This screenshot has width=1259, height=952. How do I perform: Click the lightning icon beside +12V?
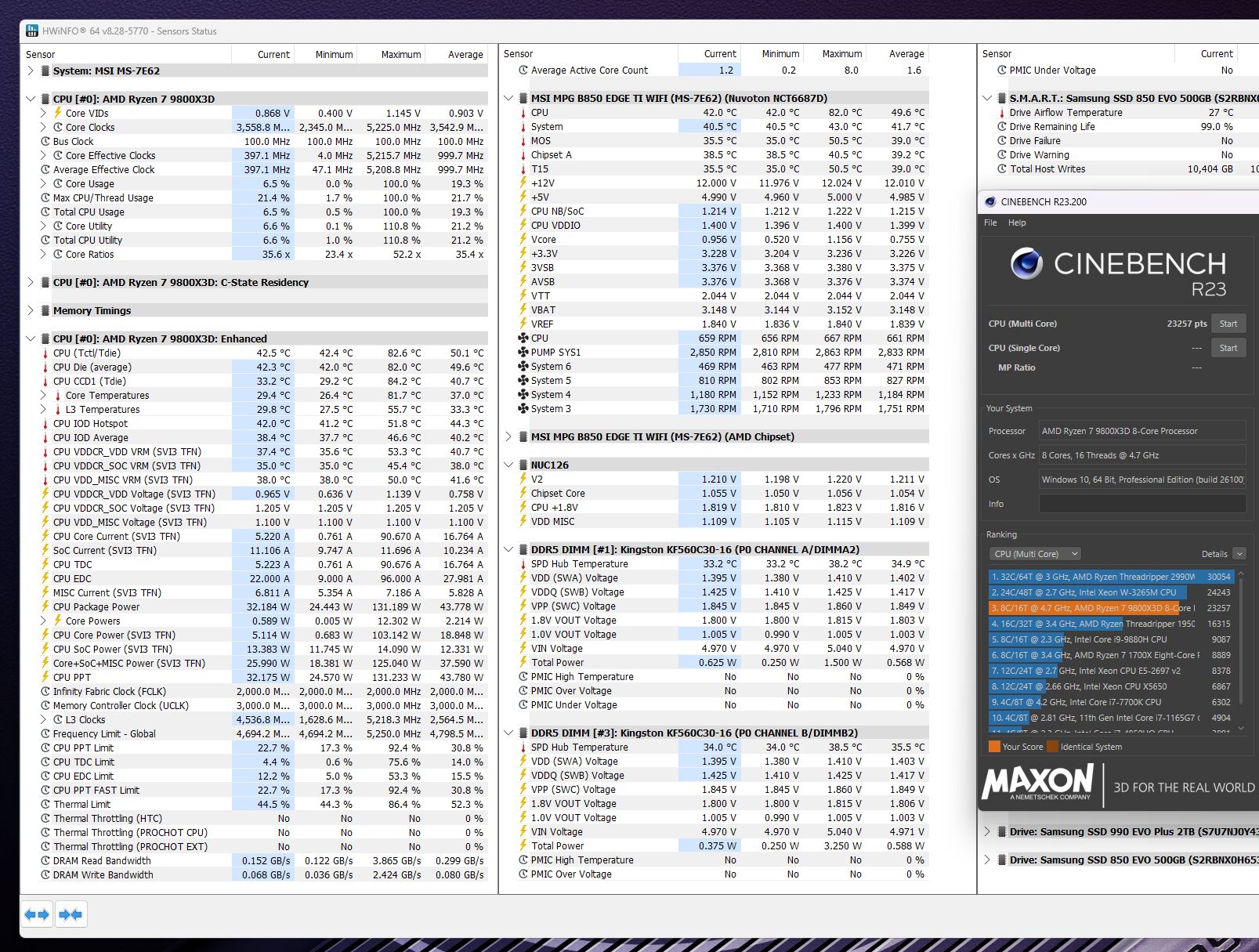(523, 183)
